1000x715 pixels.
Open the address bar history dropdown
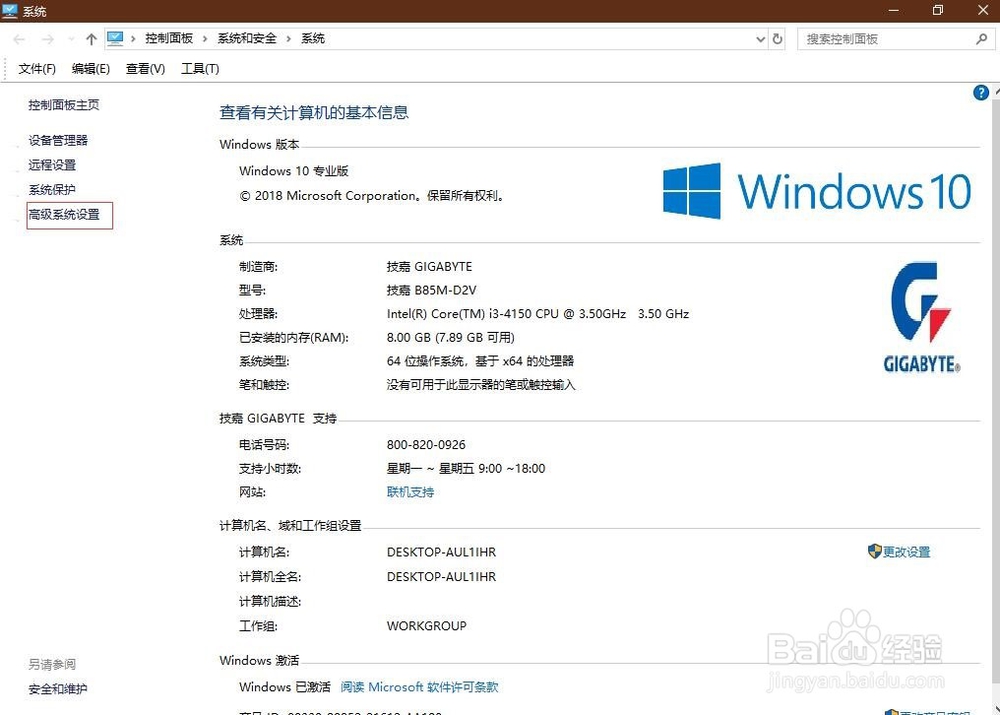click(760, 39)
